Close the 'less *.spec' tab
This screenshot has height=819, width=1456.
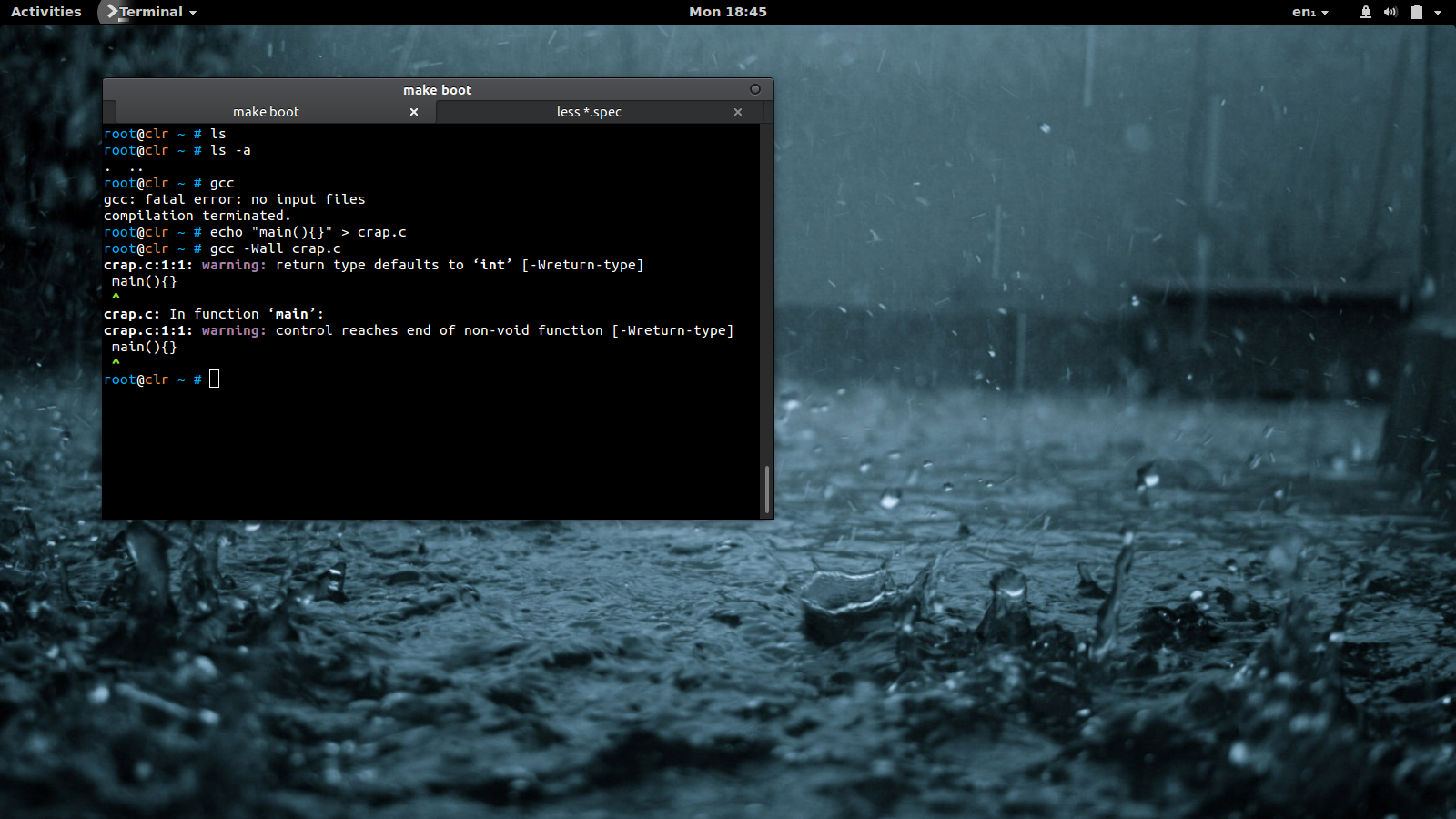pos(738,112)
